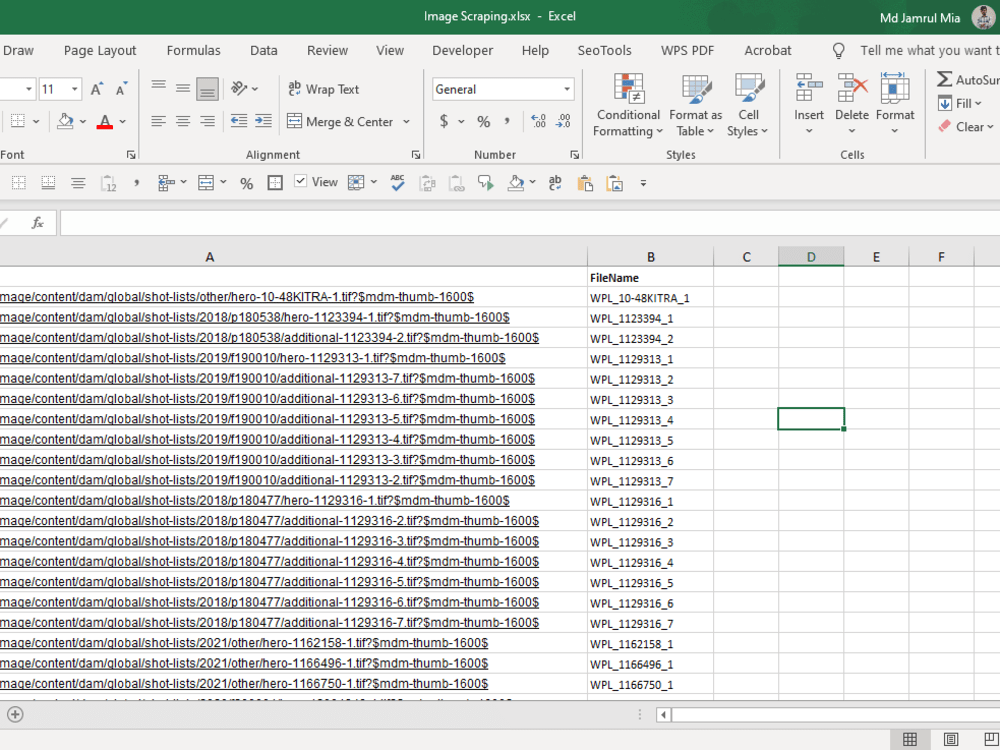Expand the accounting format dropdown arrow
Screen dimensions: 1000x750
coord(461,121)
